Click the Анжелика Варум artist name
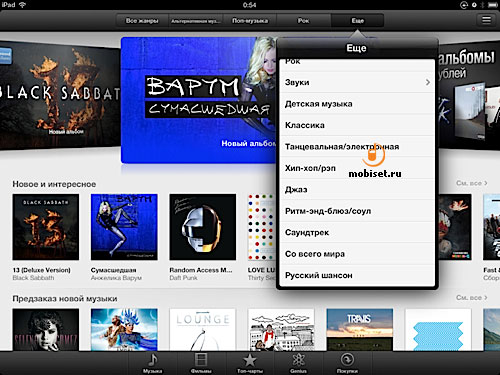The width and height of the screenshot is (500, 375). [x=116, y=278]
